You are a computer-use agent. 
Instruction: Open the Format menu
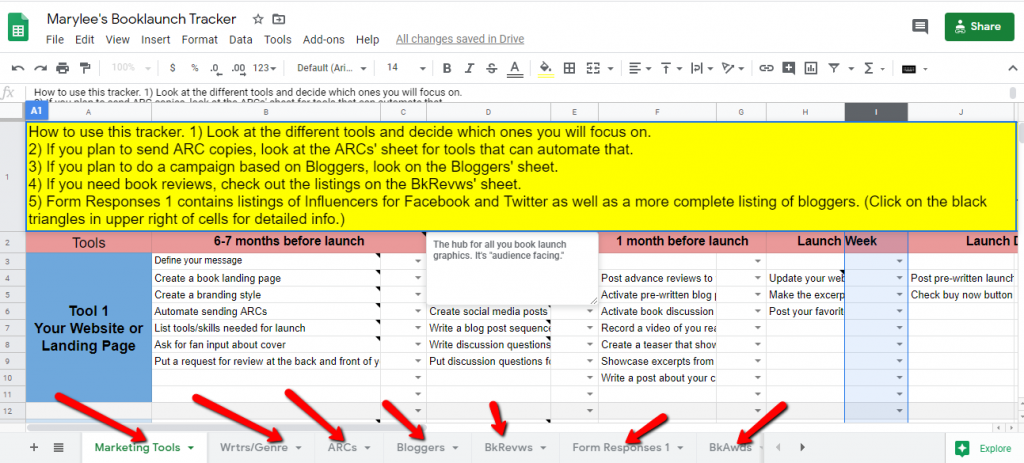point(200,40)
